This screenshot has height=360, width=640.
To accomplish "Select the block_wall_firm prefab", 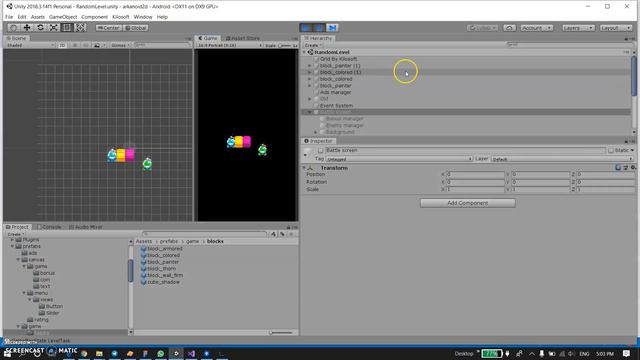I will click(x=165, y=276).
